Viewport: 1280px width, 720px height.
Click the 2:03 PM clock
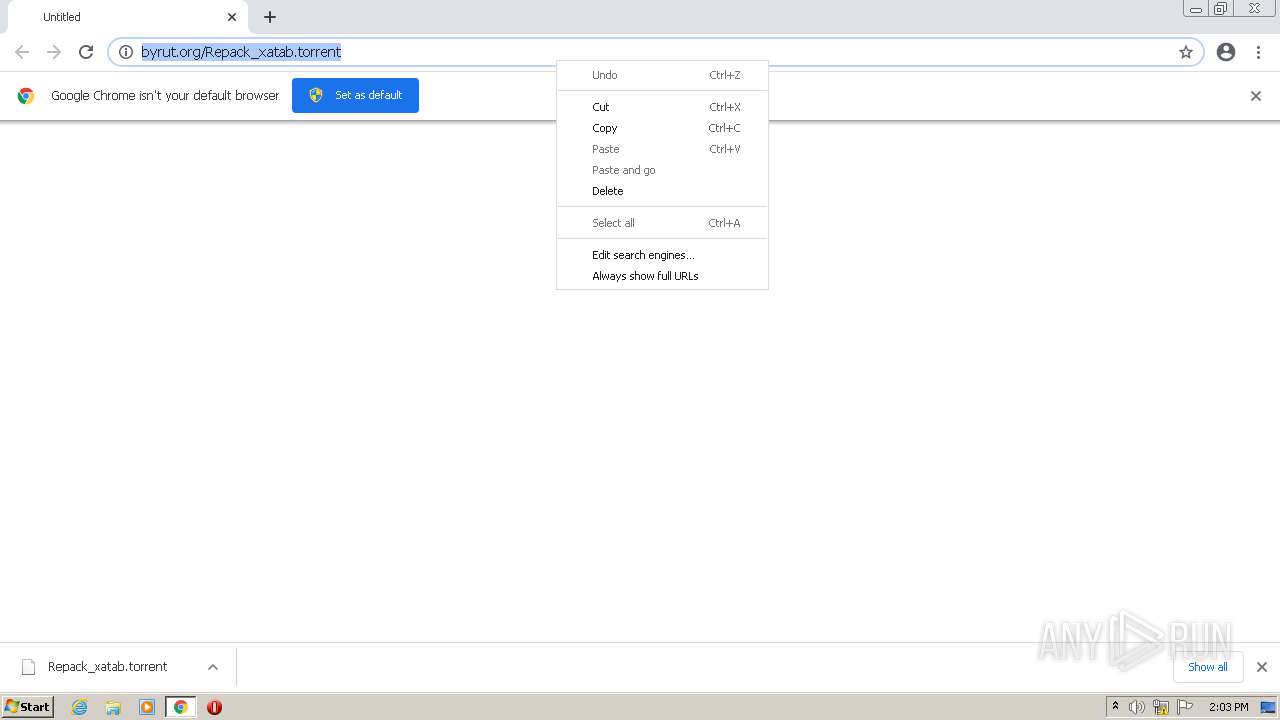pyautogui.click(x=1228, y=707)
